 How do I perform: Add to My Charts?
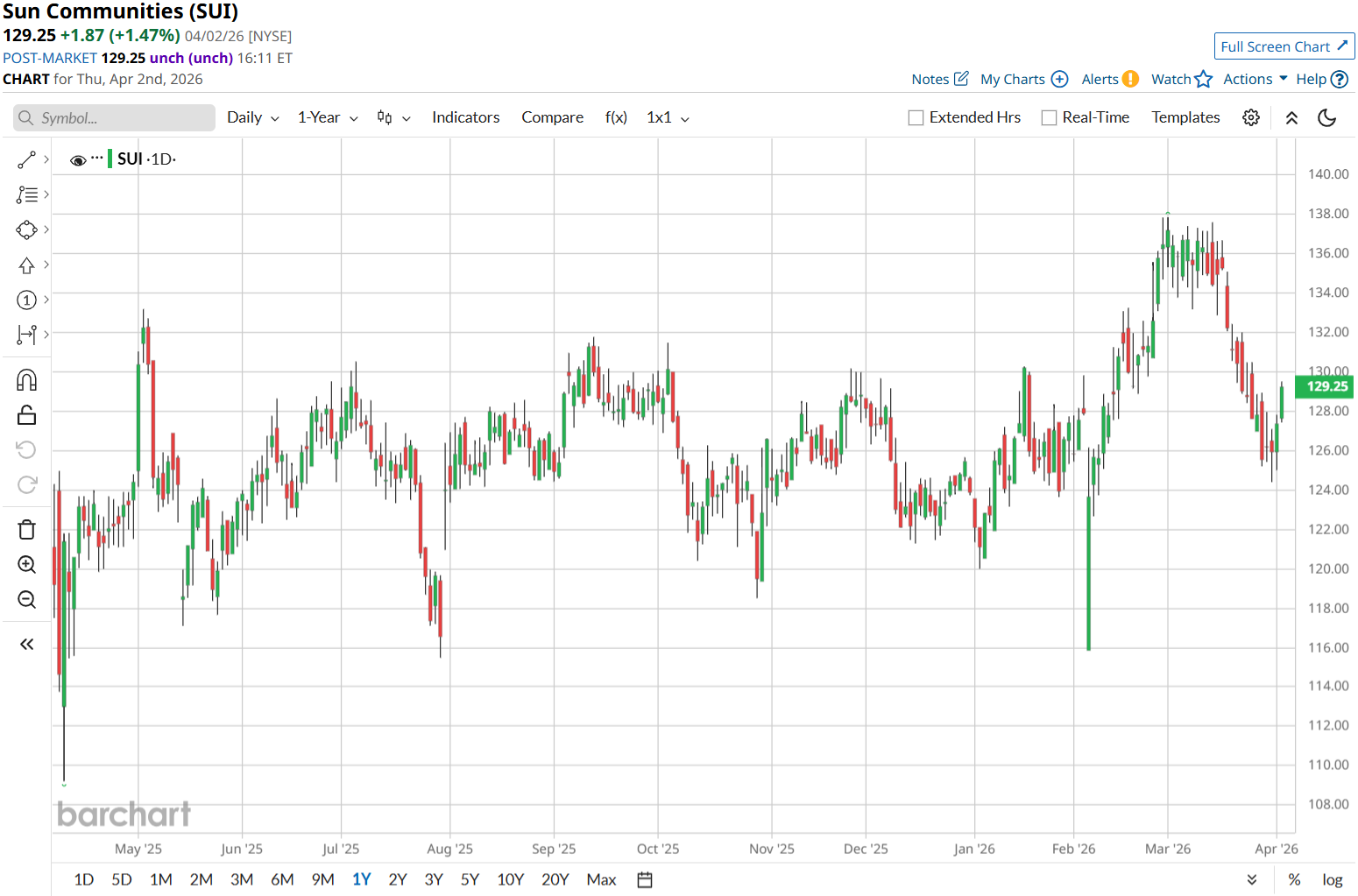pos(1024,79)
